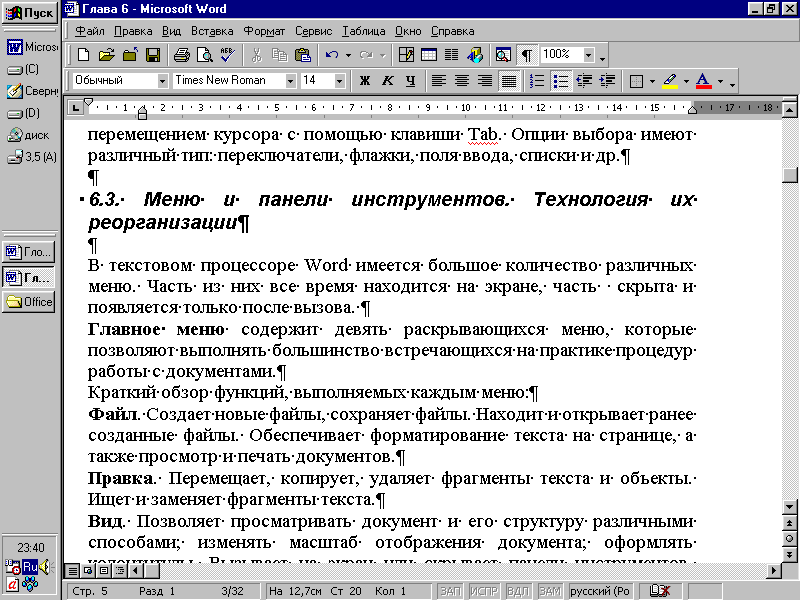Open the Tables and Borders toolbar icon
This screenshot has width=800, height=600.
coord(406,55)
